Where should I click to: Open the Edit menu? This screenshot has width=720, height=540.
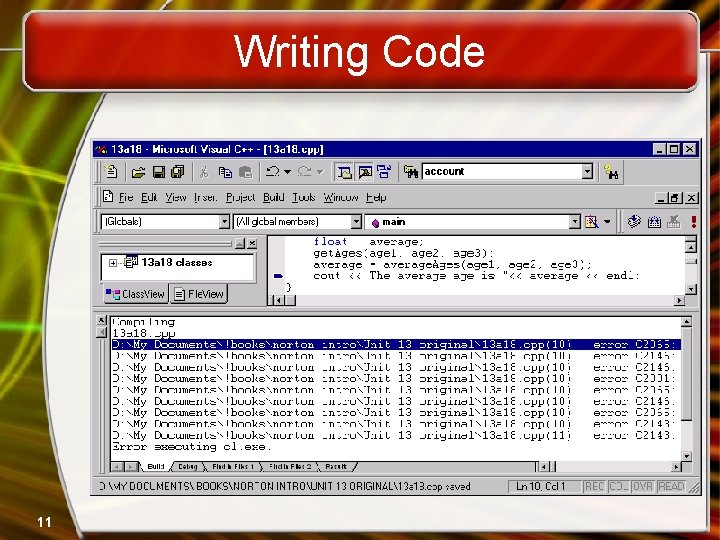149,197
